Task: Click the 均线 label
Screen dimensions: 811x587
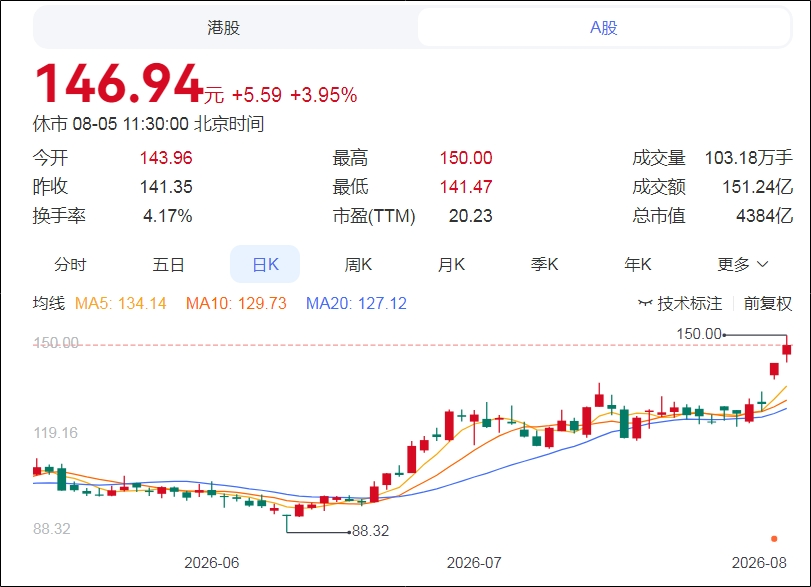Action: pos(49,303)
